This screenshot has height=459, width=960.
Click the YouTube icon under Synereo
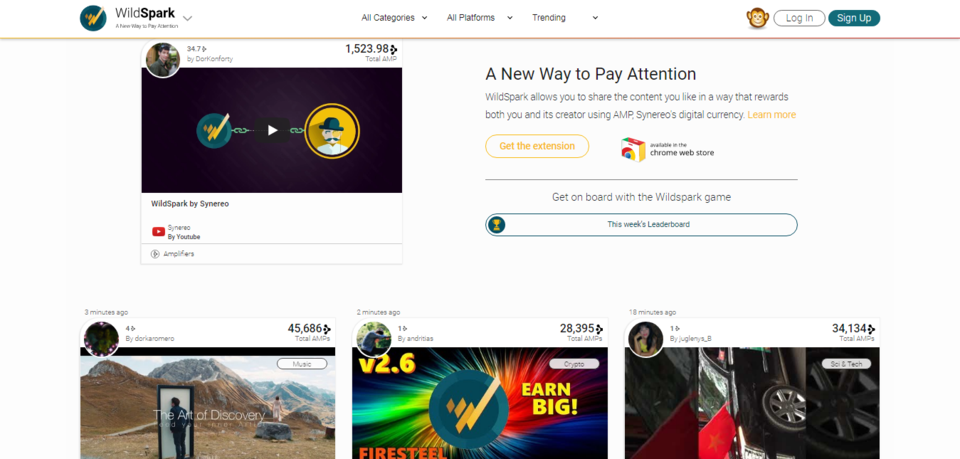[x=158, y=231]
